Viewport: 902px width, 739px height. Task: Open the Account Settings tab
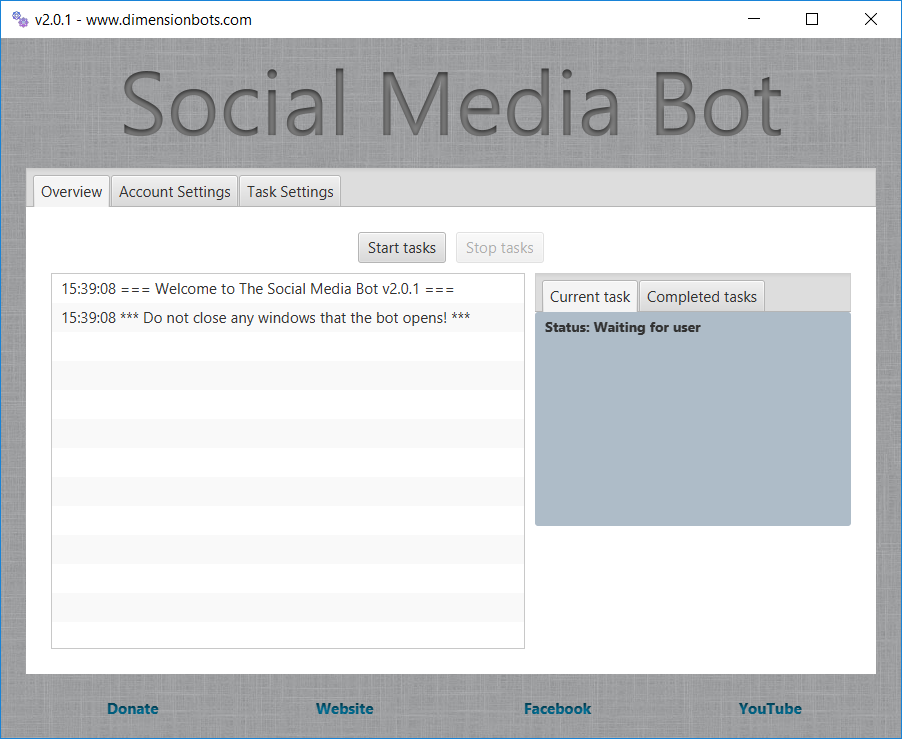pyautogui.click(x=175, y=192)
